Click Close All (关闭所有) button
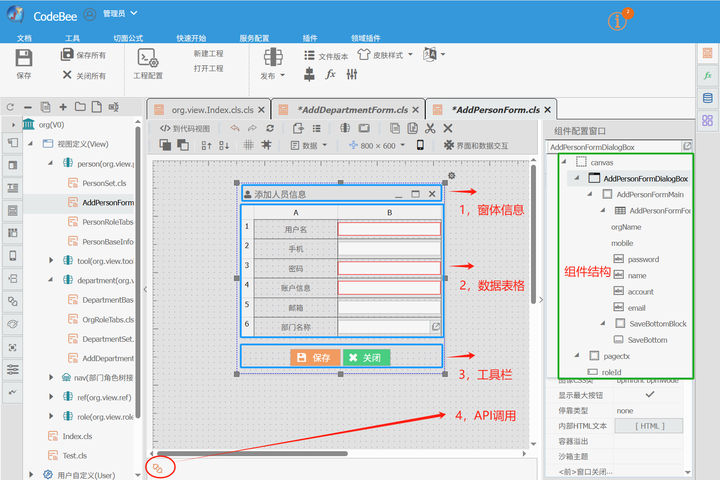Image resolution: width=720 pixels, height=480 pixels. coord(84,75)
